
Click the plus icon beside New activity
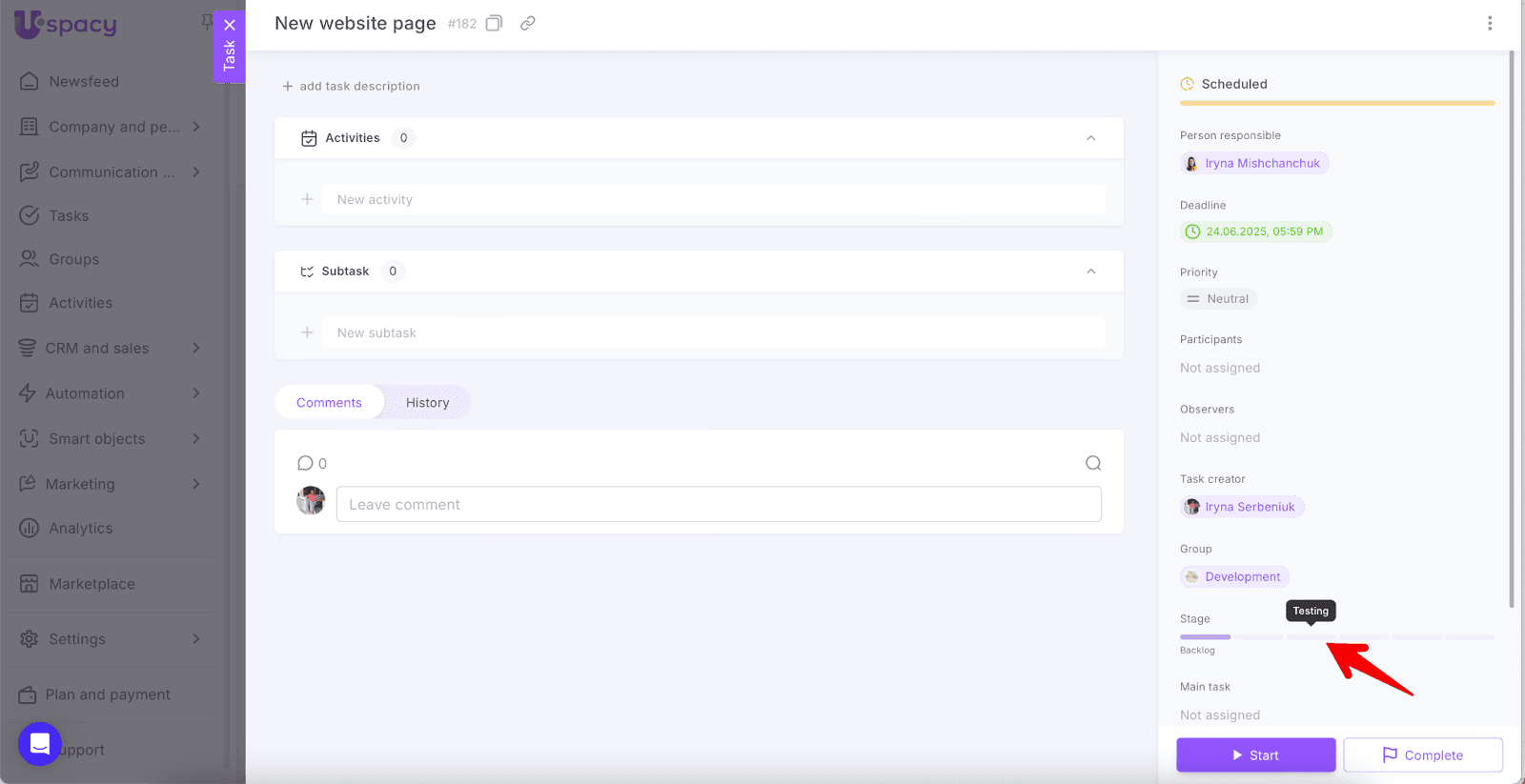pos(307,199)
